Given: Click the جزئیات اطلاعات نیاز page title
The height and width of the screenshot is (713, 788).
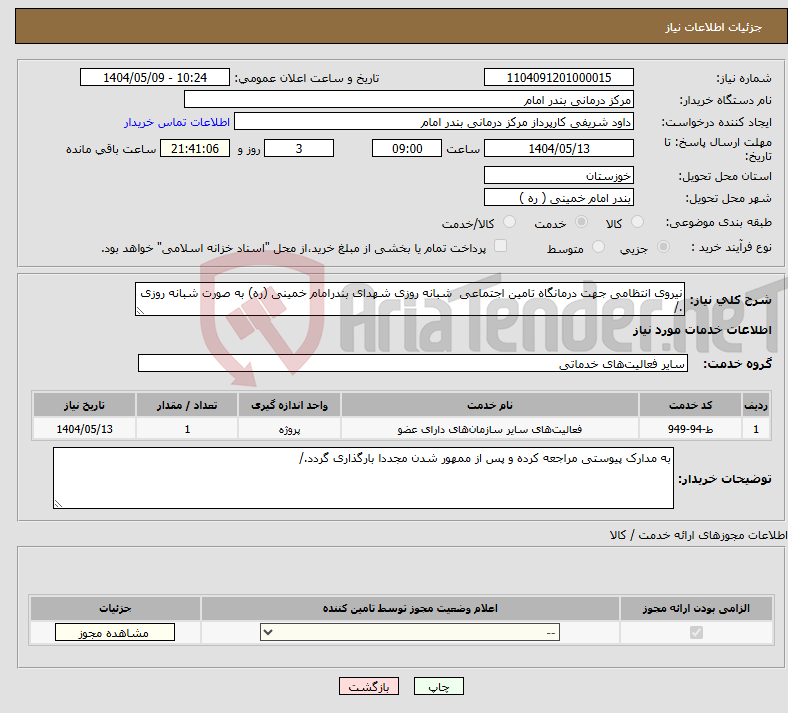Looking at the screenshot, I should 714,27.
